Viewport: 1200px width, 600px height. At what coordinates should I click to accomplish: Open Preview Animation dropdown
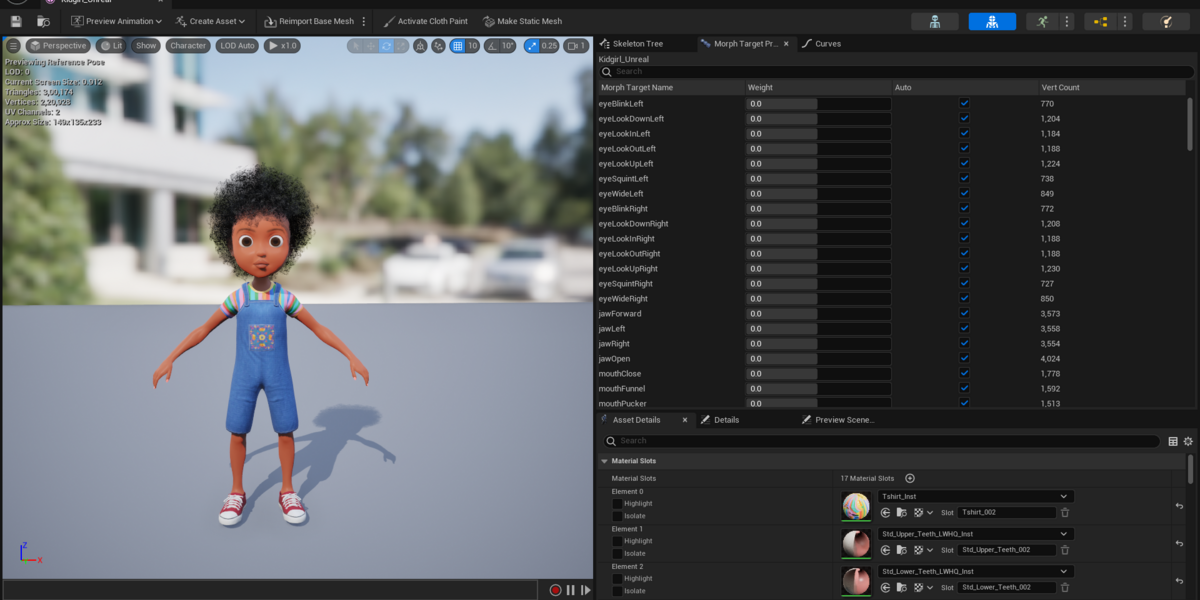(x=116, y=21)
